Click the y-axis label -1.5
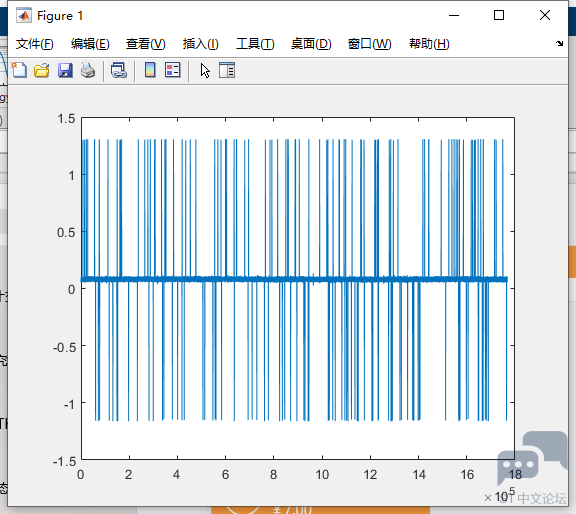 pyautogui.click(x=65, y=461)
